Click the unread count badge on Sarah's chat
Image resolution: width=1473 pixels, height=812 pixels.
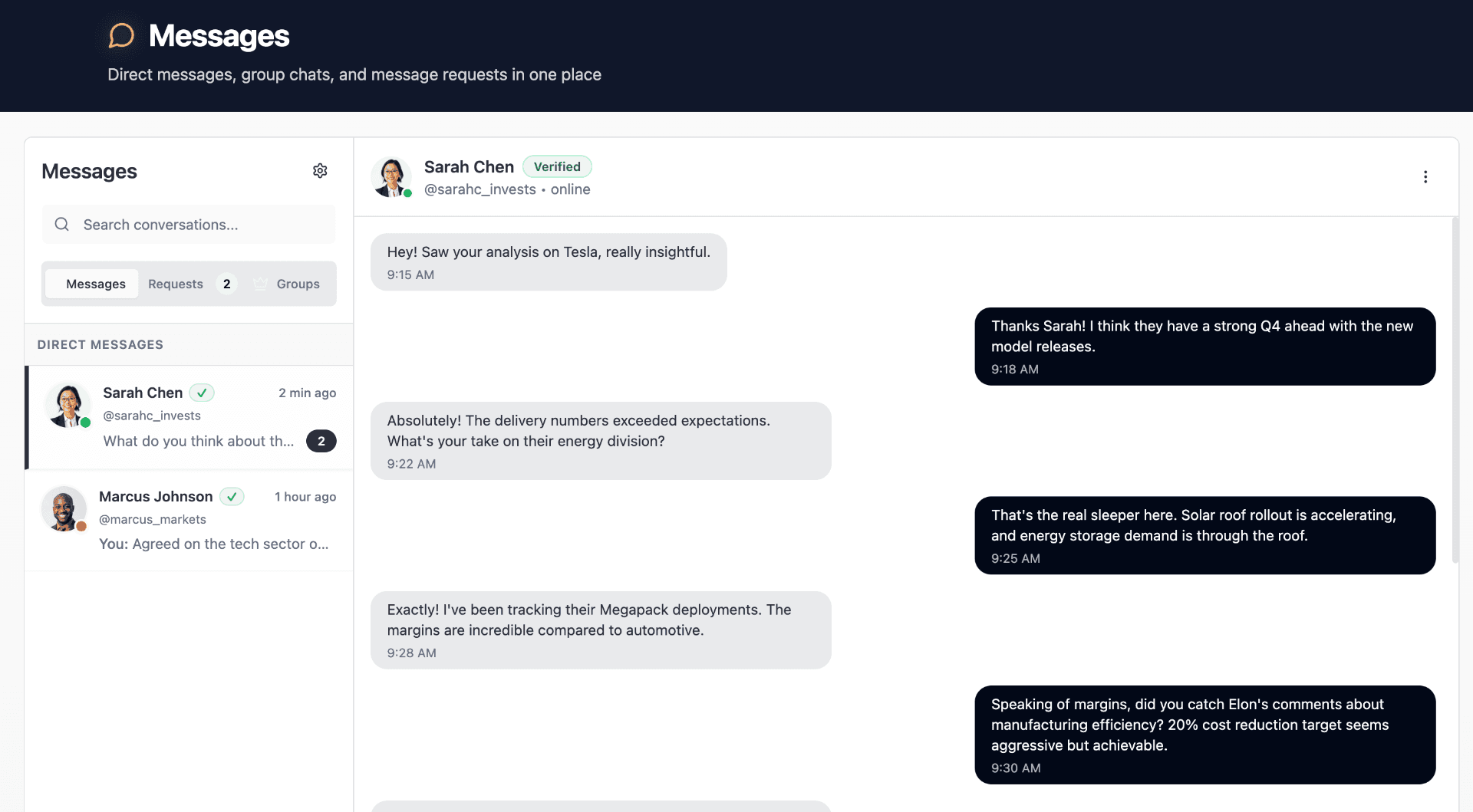(321, 441)
